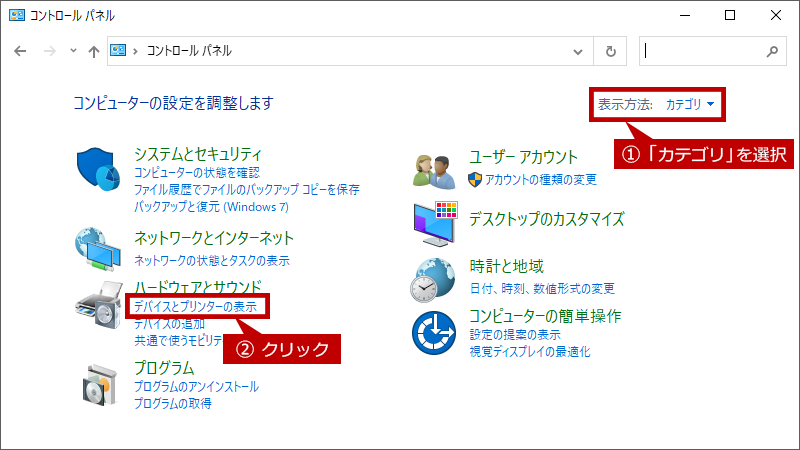Click the Network and Internet globe icon

(98, 249)
